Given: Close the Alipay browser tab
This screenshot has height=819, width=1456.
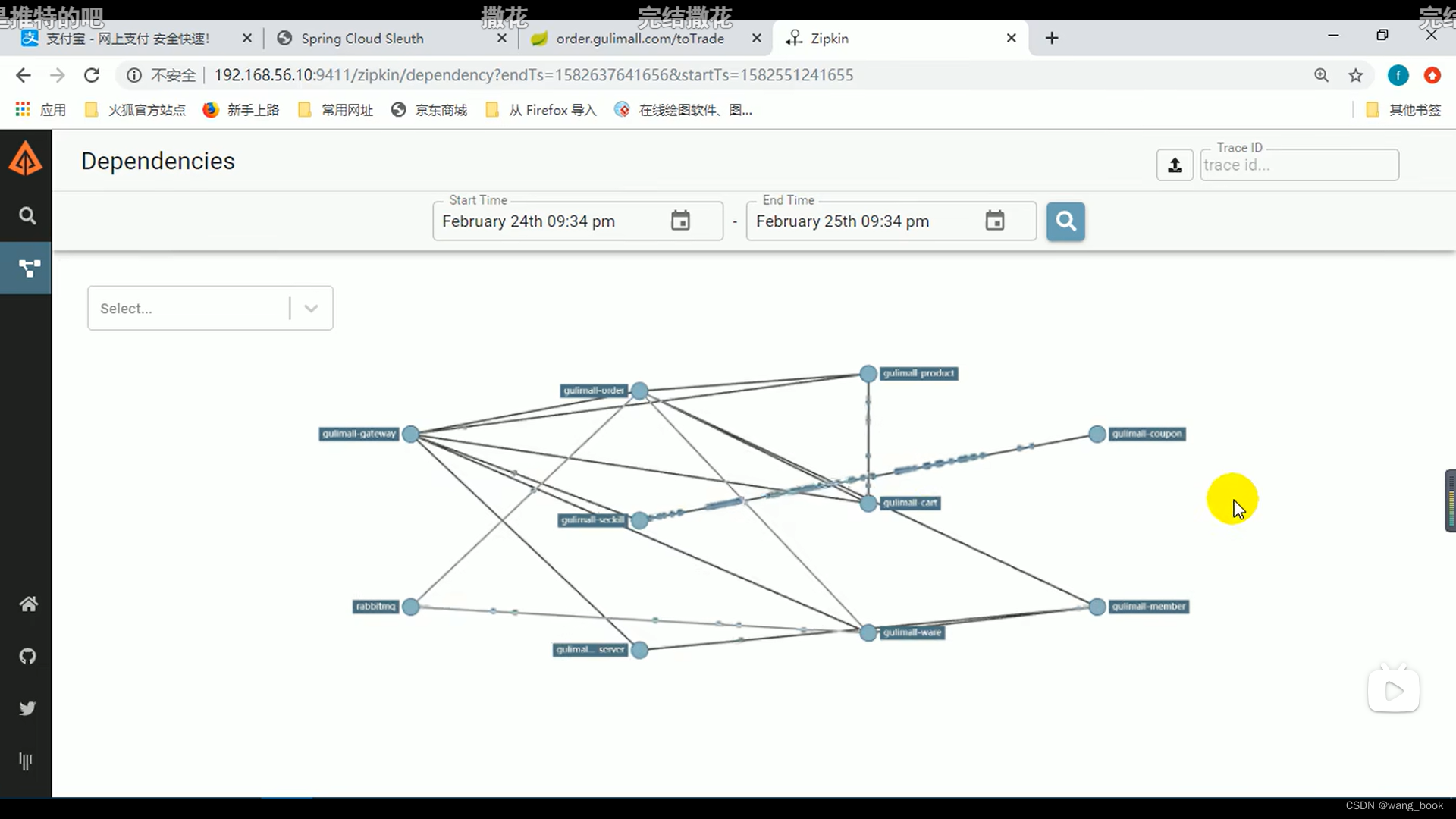Looking at the screenshot, I should tap(246, 38).
